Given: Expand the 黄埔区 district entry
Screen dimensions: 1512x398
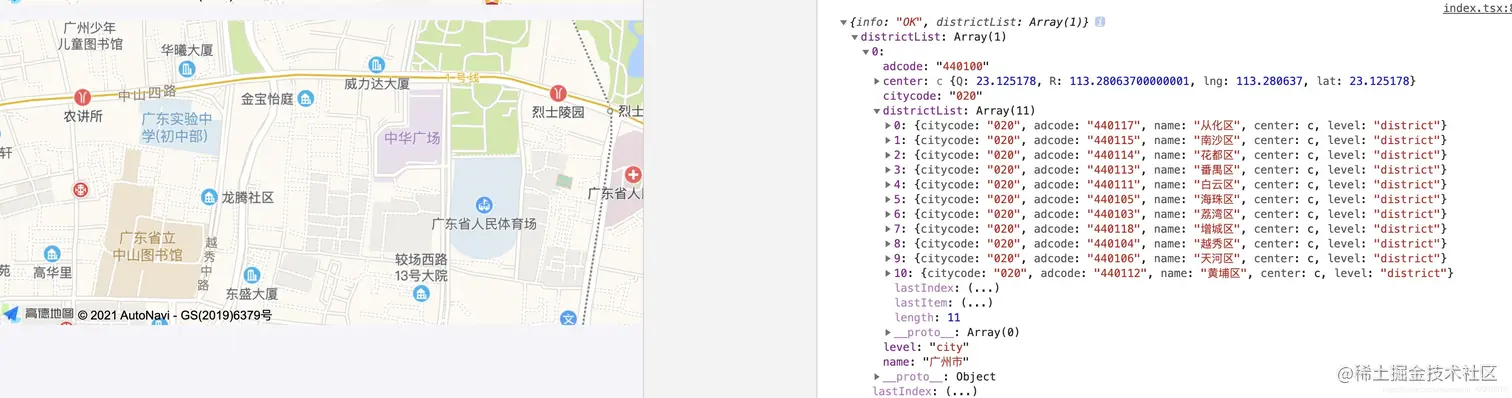Looking at the screenshot, I should pos(888,273).
